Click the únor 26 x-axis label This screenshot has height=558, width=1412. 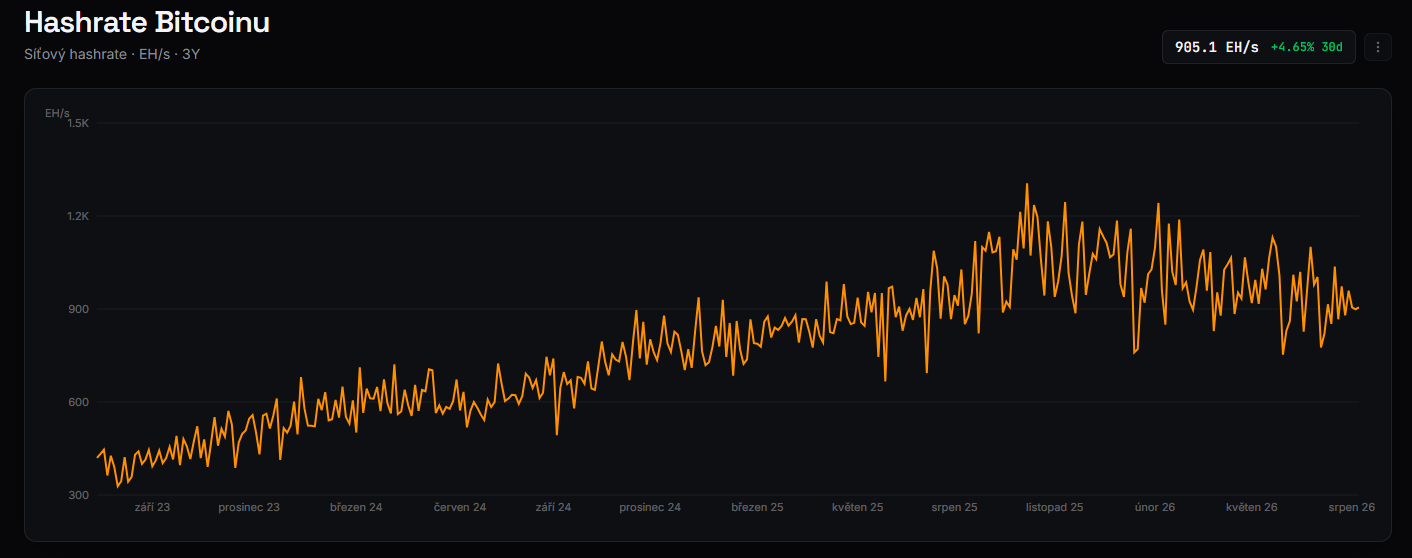1154,508
